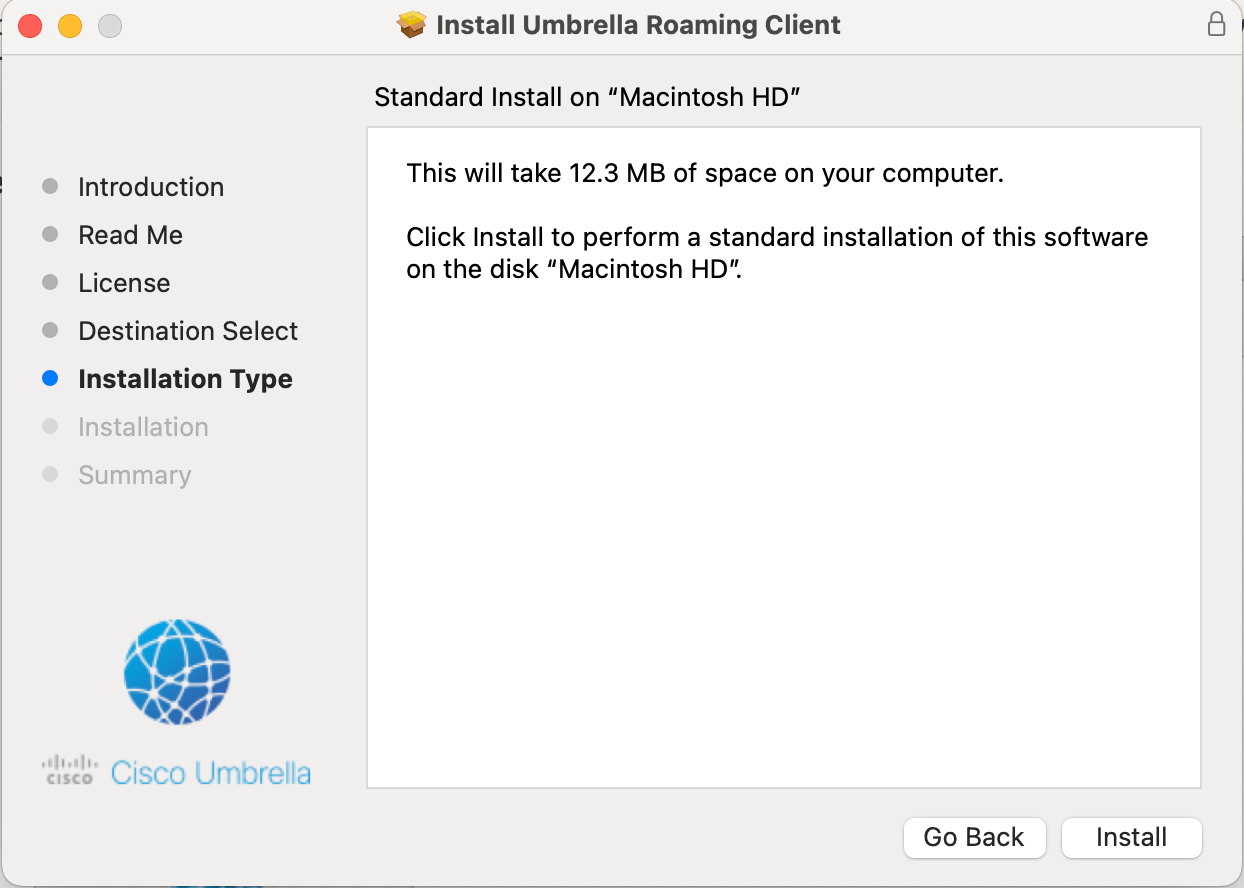Click the dimmed Installation step

143,427
